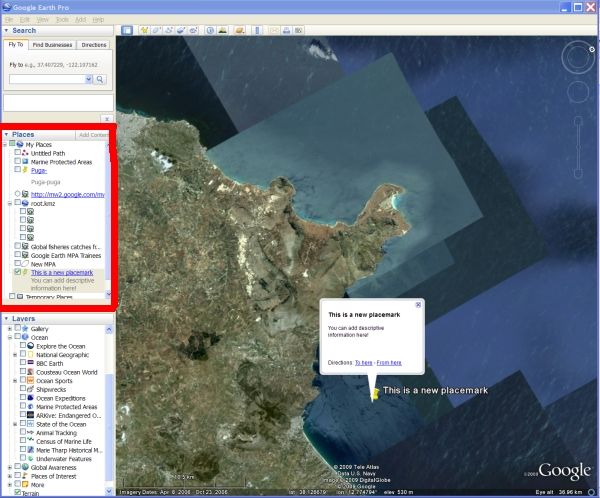Enable the Cousteau Ocean World checkbox
Viewport: 600px width, 498px height.
point(23,372)
